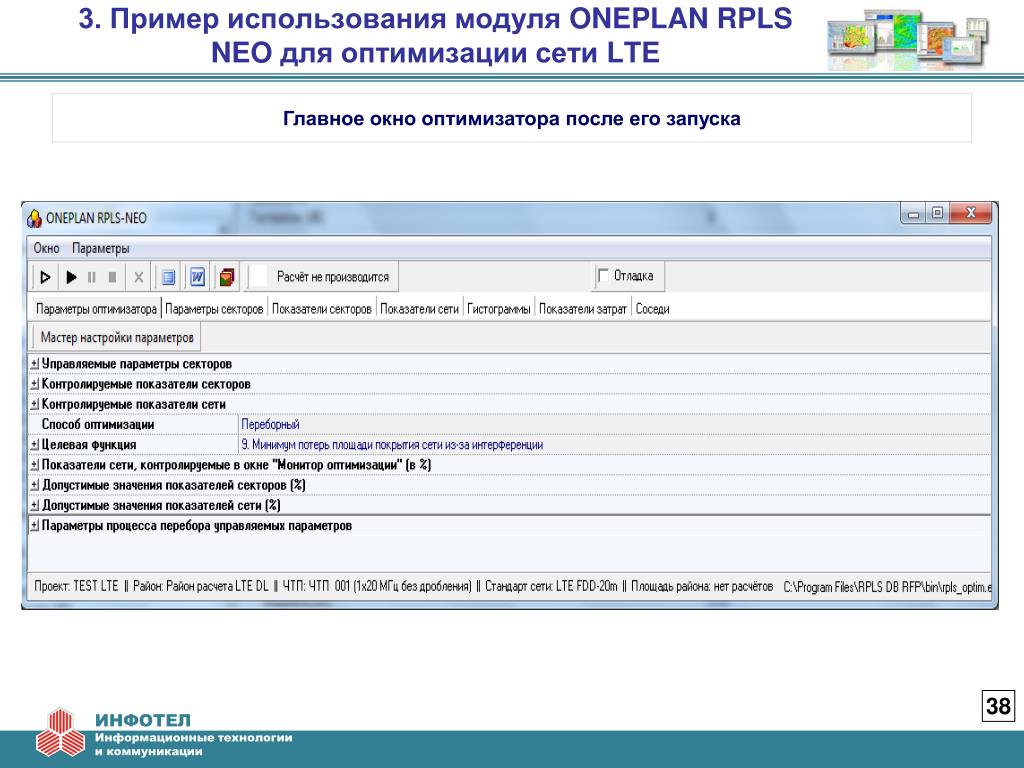Viewport: 1024px width, 768px height.
Task: Enable the Отладка checkbox
Action: 603,276
